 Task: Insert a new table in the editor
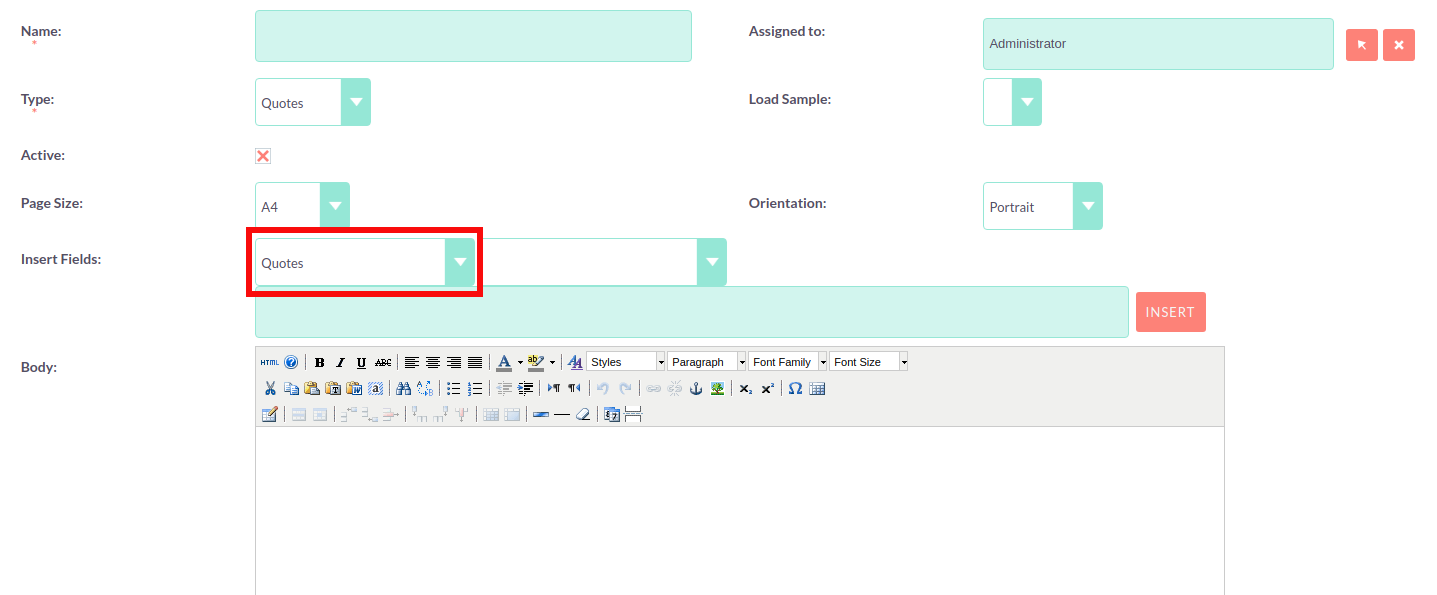click(x=818, y=388)
